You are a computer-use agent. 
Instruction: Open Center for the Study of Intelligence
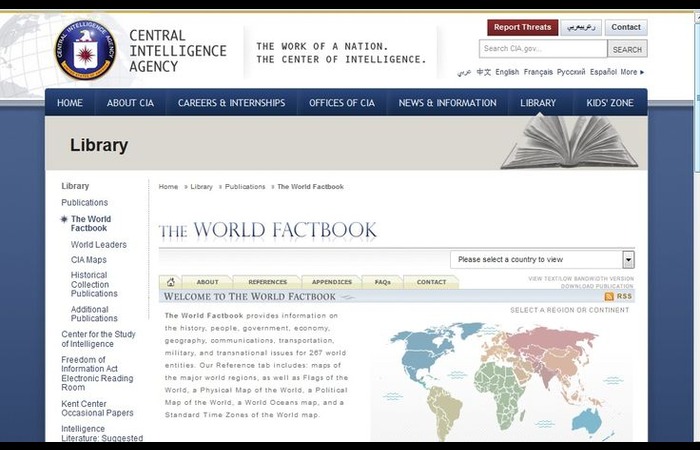tap(98, 339)
